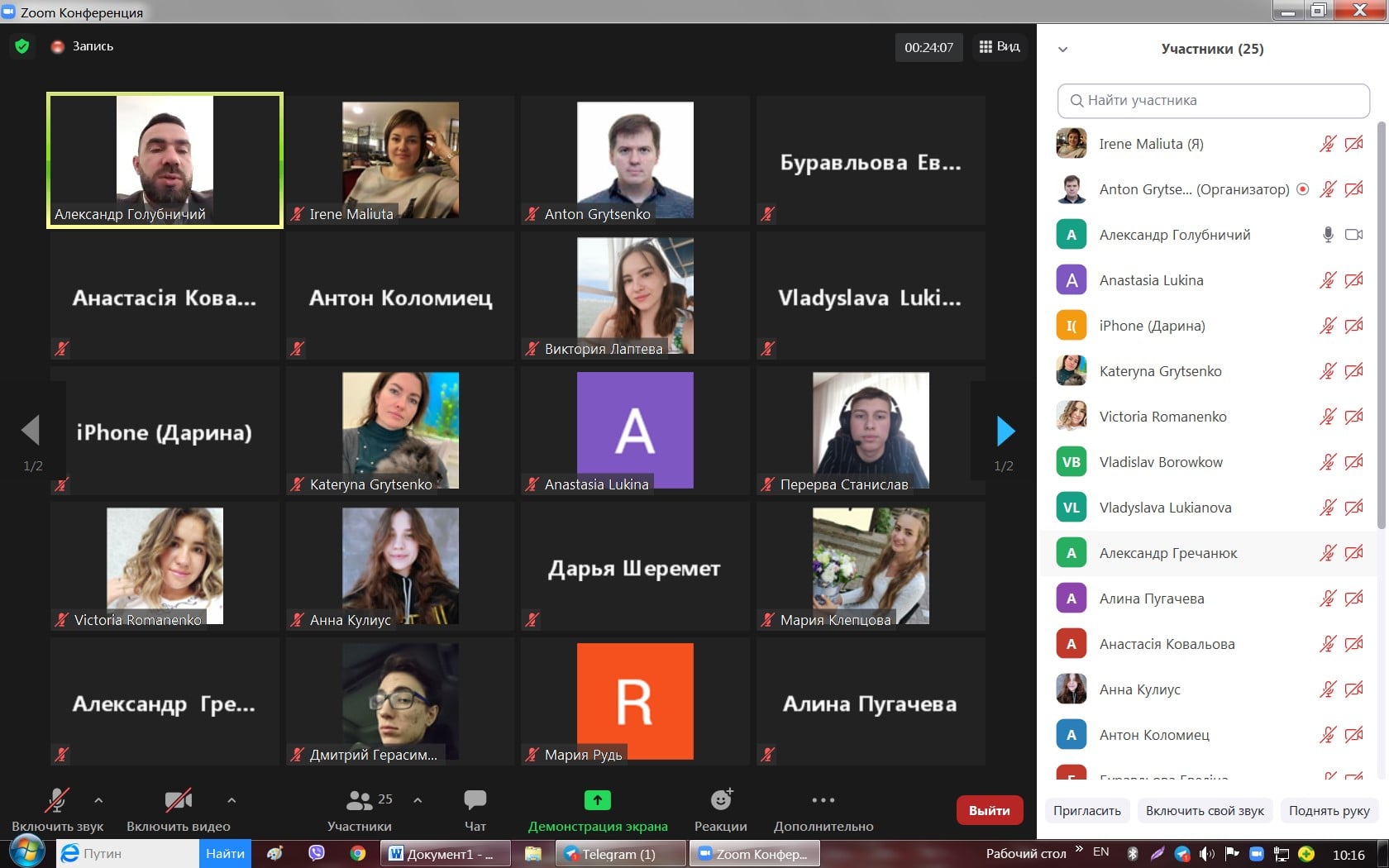Image resolution: width=1389 pixels, height=868 pixels.
Task: Click the volume speaker tray icon
Action: click(x=1207, y=853)
